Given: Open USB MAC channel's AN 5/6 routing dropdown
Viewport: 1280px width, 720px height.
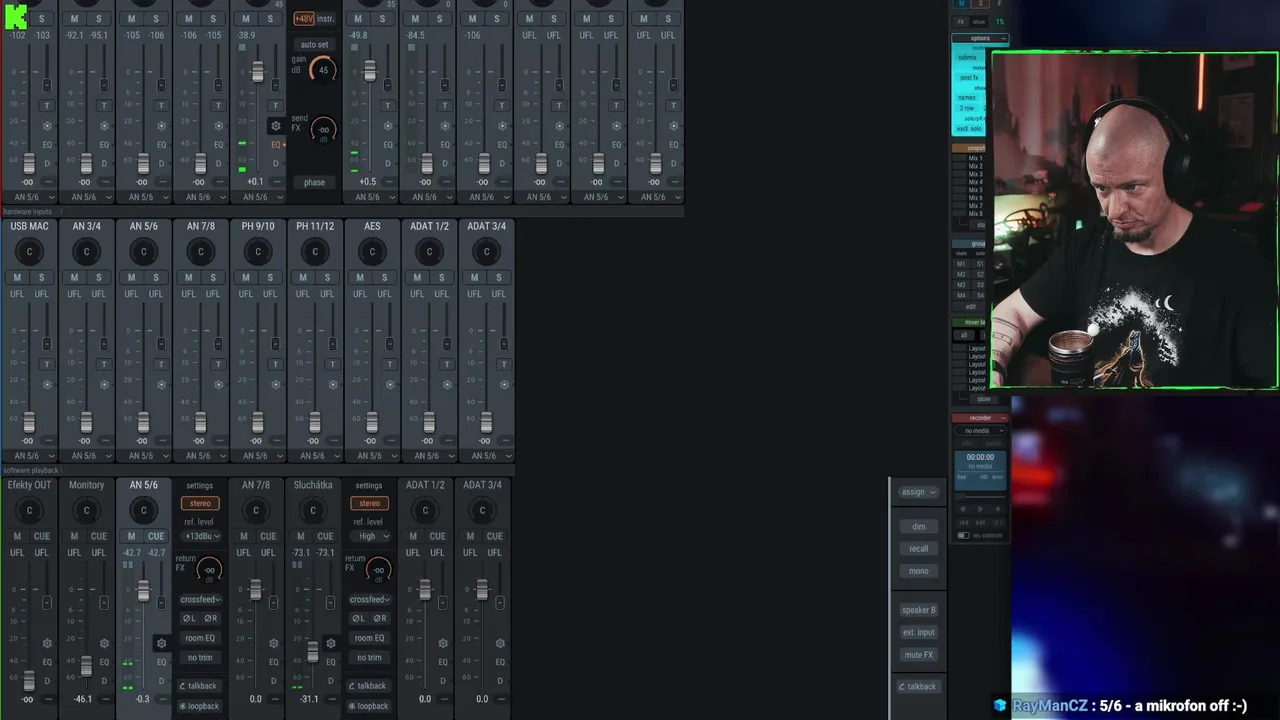Looking at the screenshot, I should pyautogui.click(x=29, y=456).
